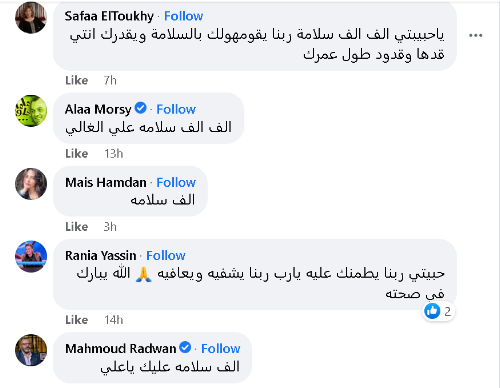500x388 pixels.
Task: Open Rania Yassin's name link
Action: [101, 256]
